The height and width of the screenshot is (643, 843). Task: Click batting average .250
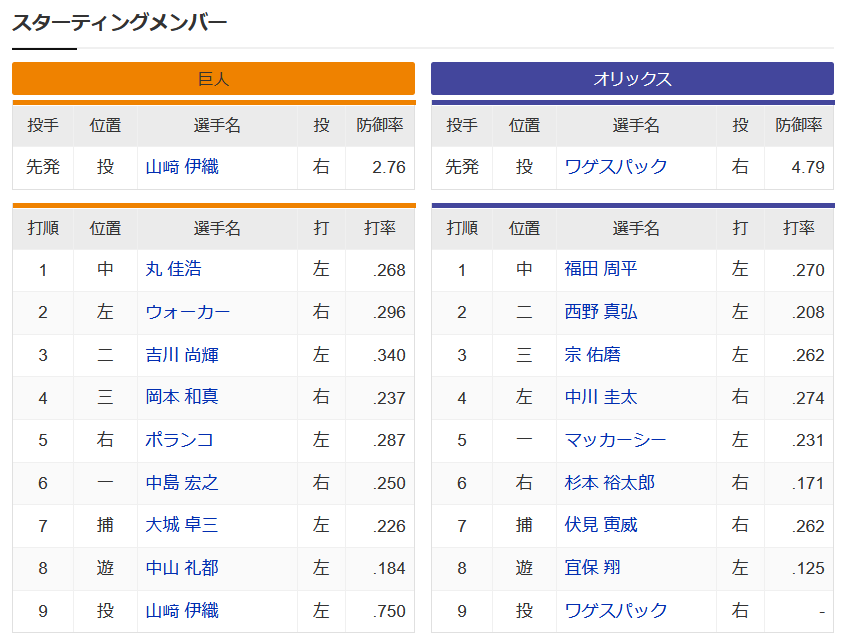click(389, 483)
